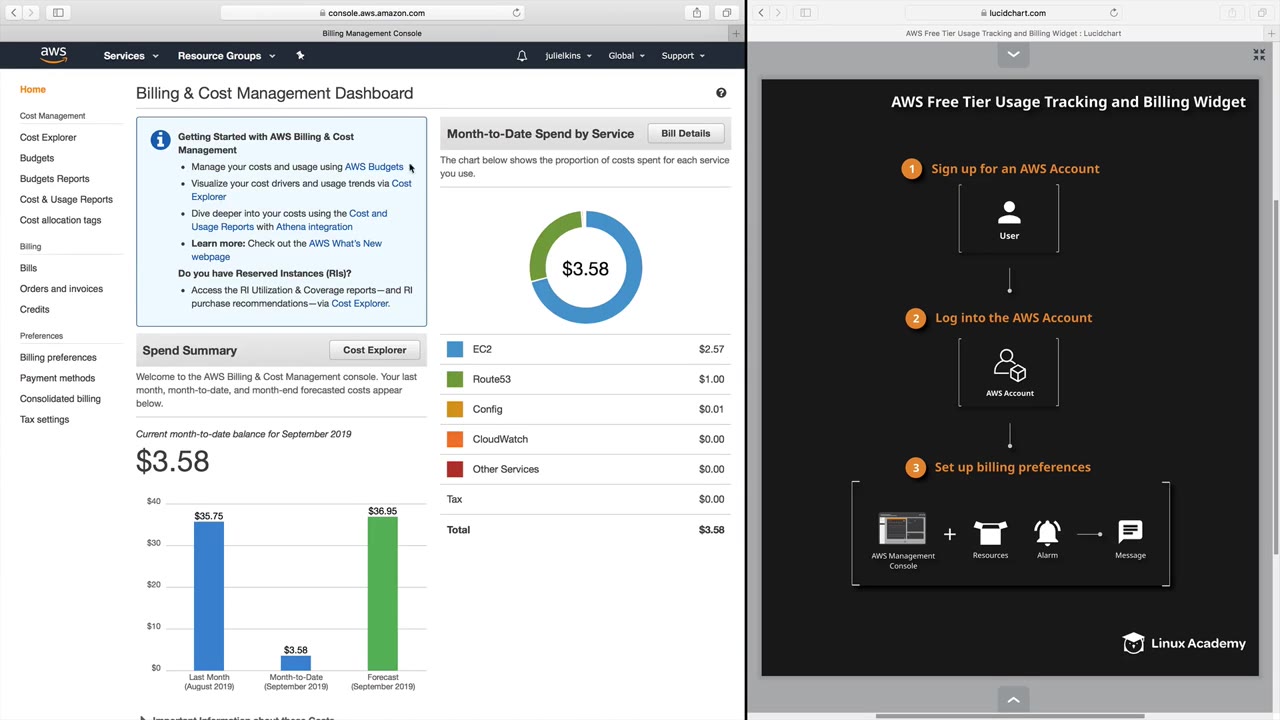Open the Global region dropdown

[x=626, y=56]
